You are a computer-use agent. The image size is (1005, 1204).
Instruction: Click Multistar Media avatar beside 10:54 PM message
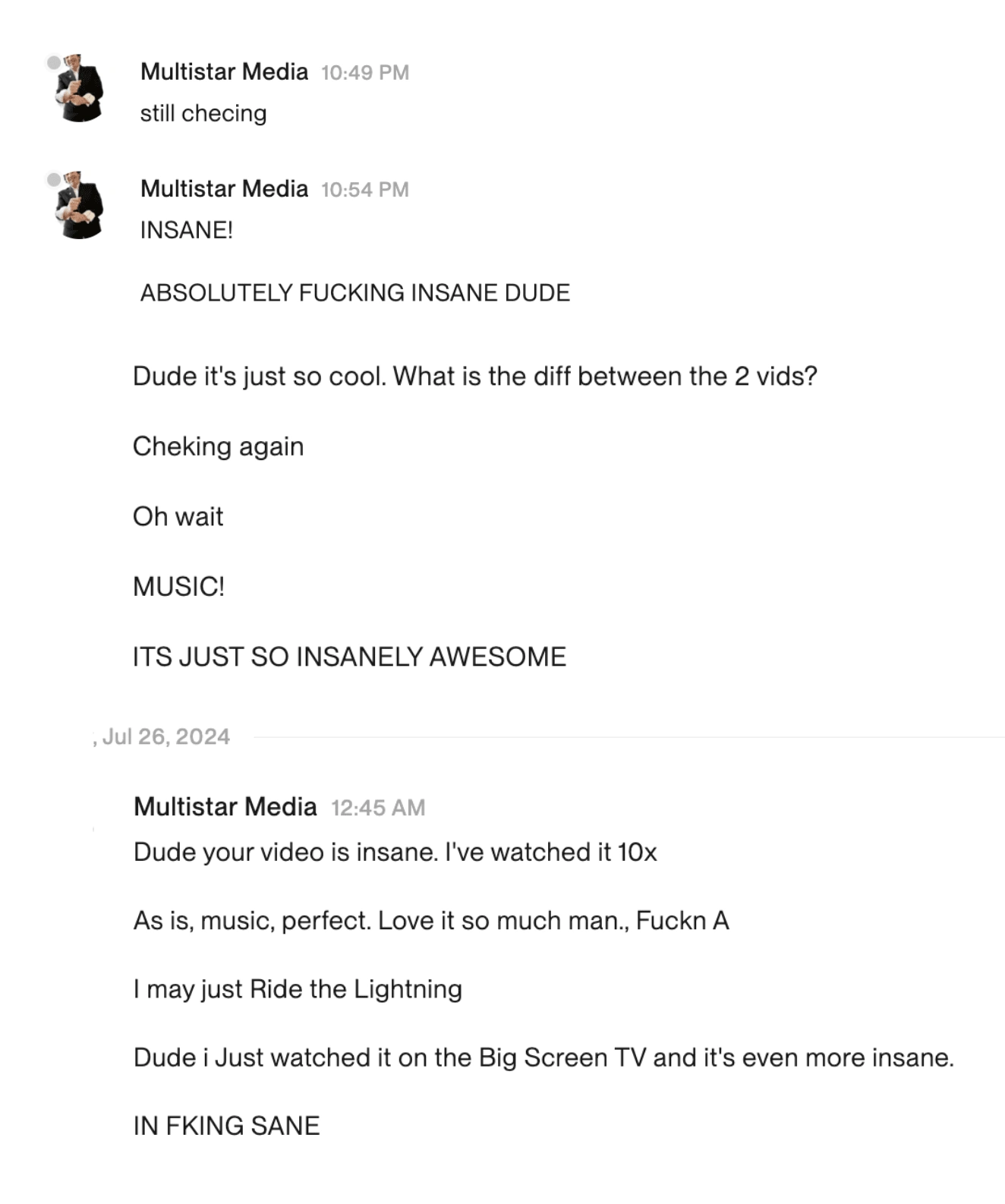coord(80,205)
